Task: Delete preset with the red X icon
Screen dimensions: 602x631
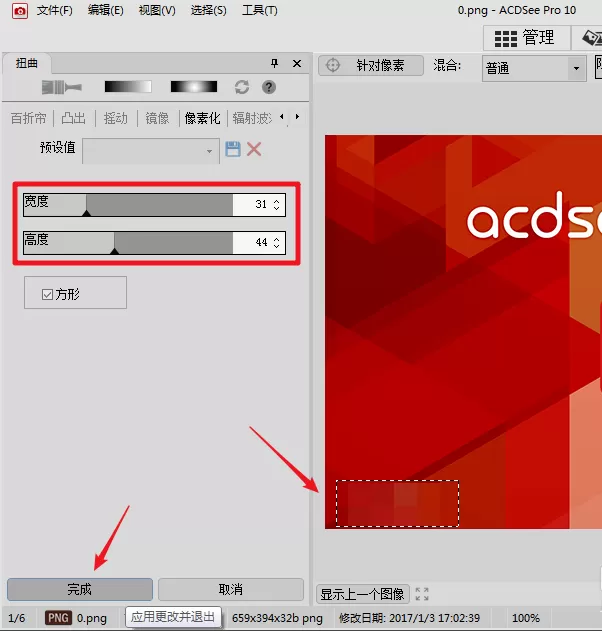Action: coord(254,149)
